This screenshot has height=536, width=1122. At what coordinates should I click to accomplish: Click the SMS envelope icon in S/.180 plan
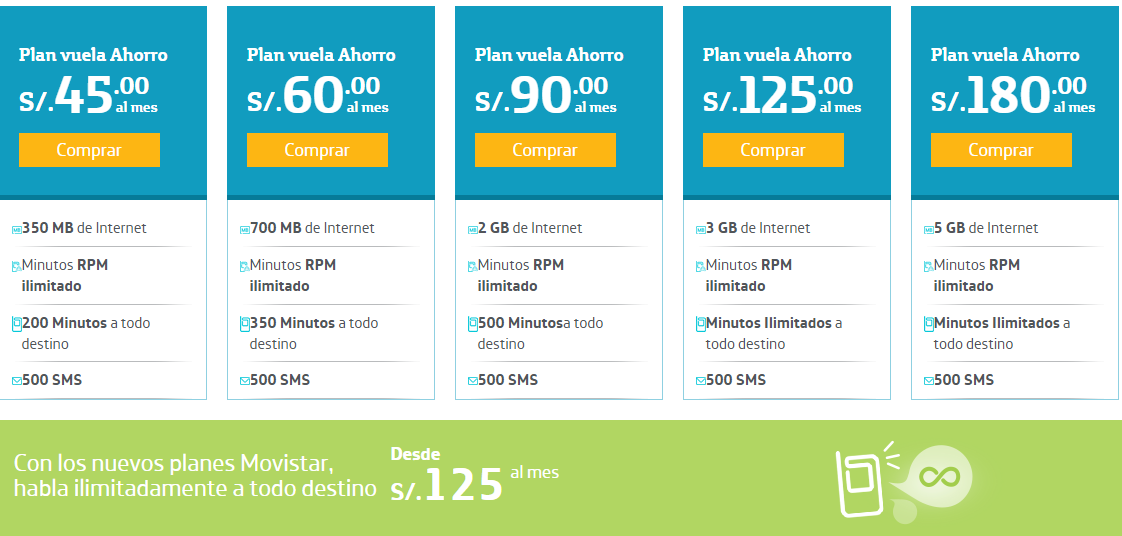point(929,381)
